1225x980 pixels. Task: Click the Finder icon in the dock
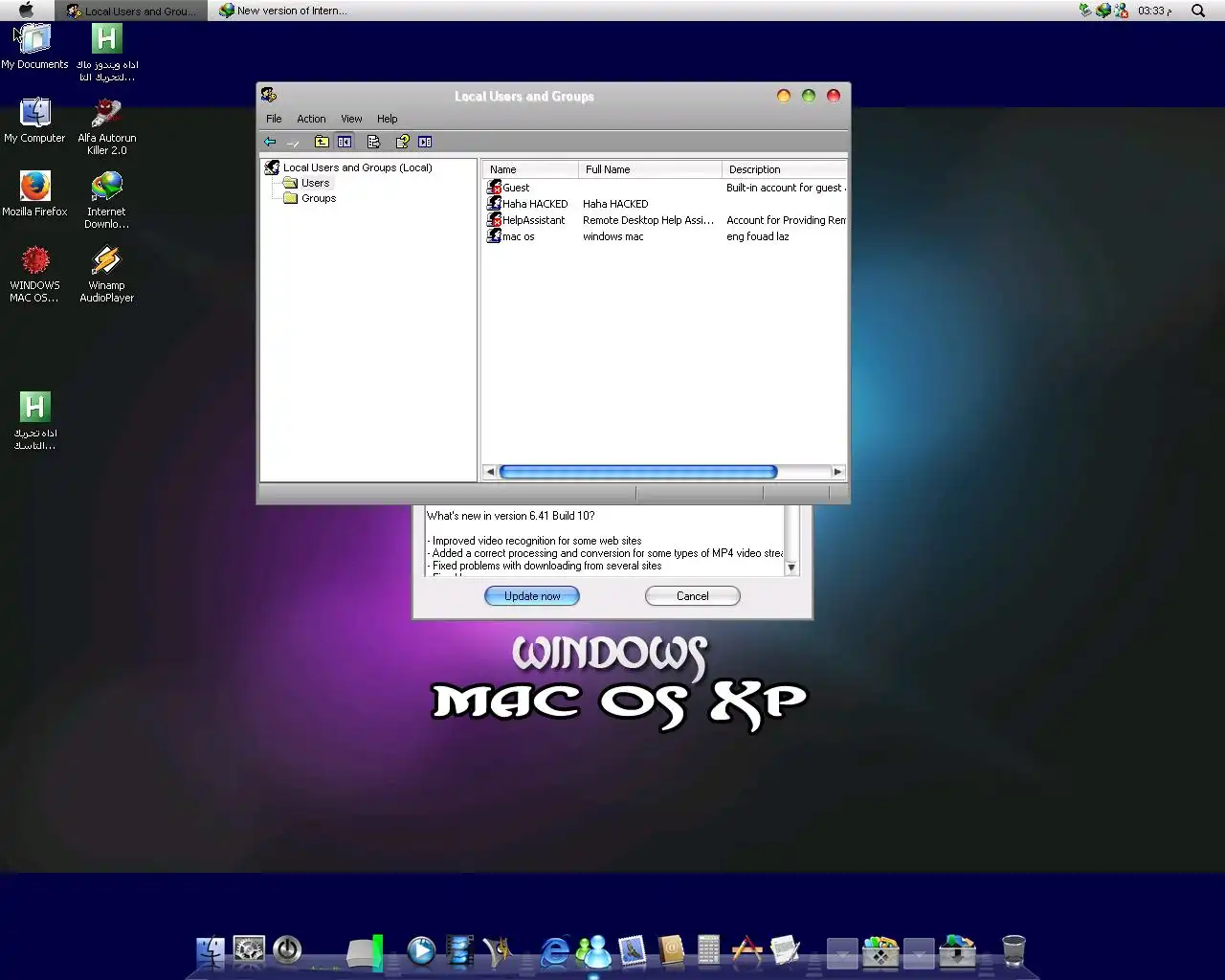[211, 951]
